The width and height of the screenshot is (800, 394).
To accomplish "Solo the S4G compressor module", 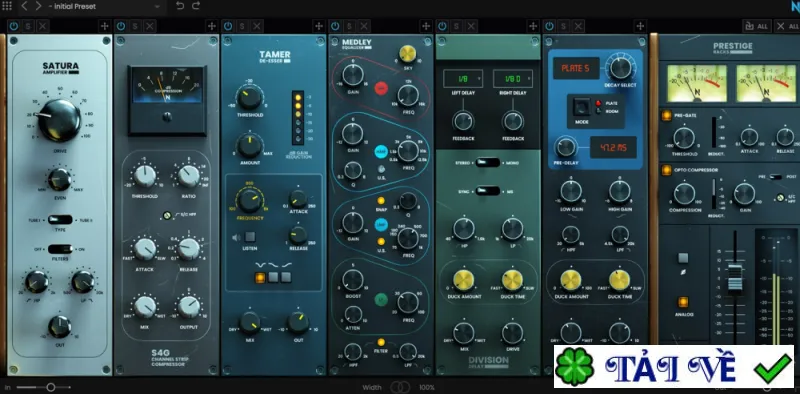I will pyautogui.click(x=135, y=26).
